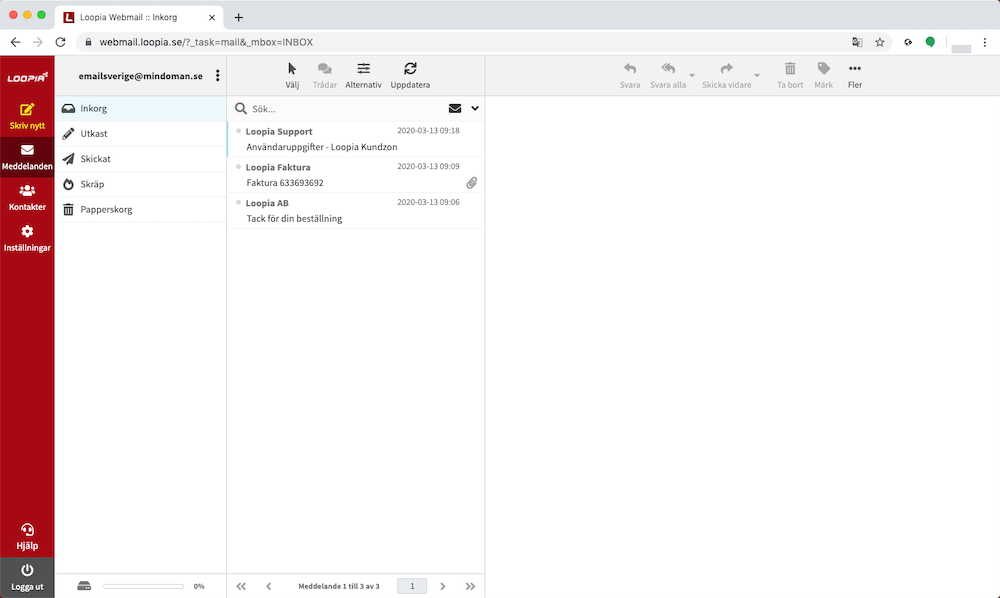Go to last page of messages

[x=470, y=587]
